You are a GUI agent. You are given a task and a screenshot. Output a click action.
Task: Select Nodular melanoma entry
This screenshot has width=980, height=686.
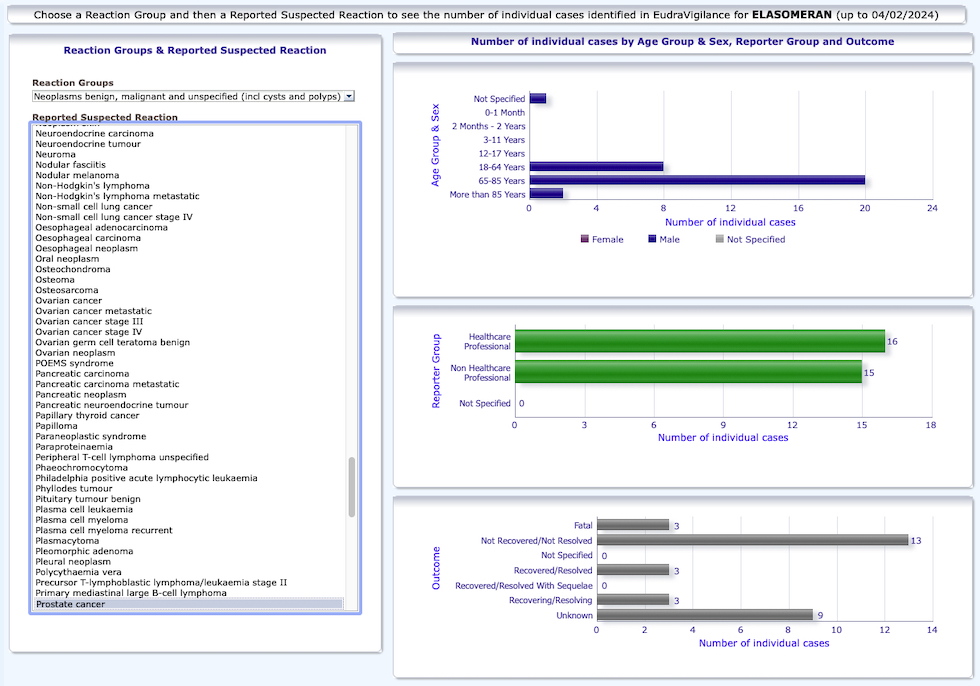click(x=77, y=175)
